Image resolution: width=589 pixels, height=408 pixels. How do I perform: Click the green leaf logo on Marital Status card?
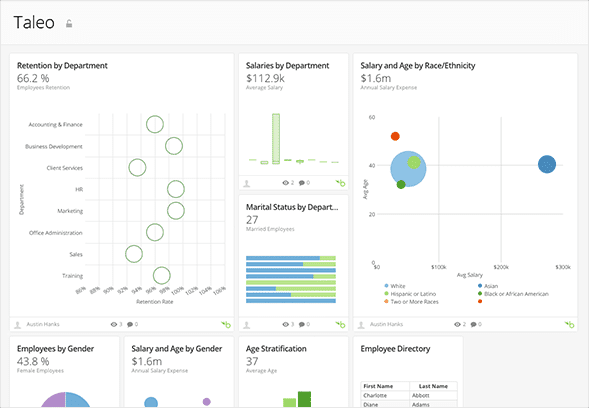(x=340, y=324)
